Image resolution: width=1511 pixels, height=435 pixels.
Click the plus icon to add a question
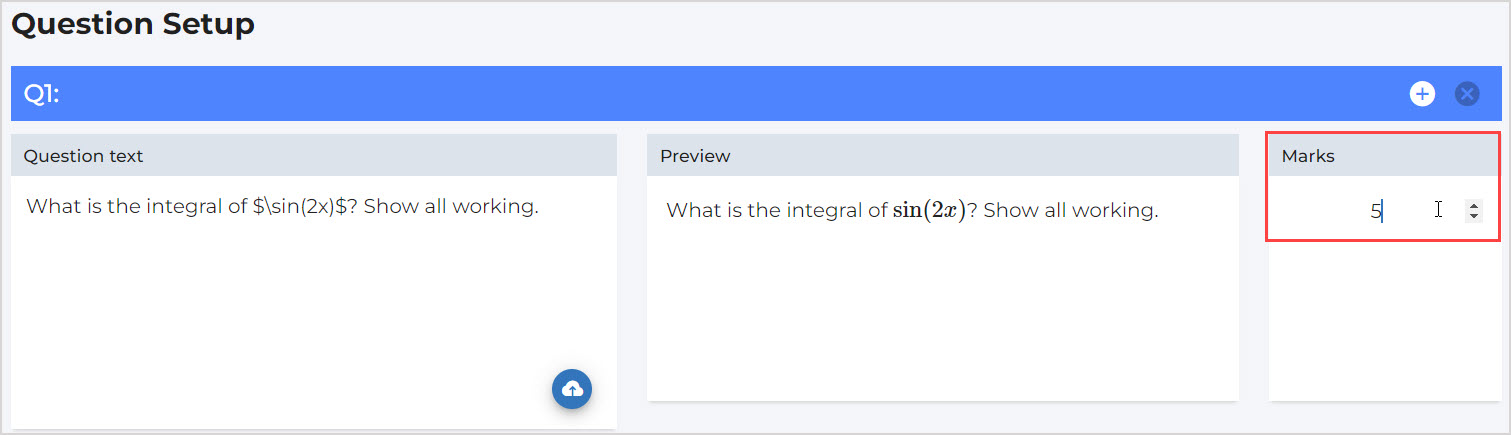point(1421,94)
